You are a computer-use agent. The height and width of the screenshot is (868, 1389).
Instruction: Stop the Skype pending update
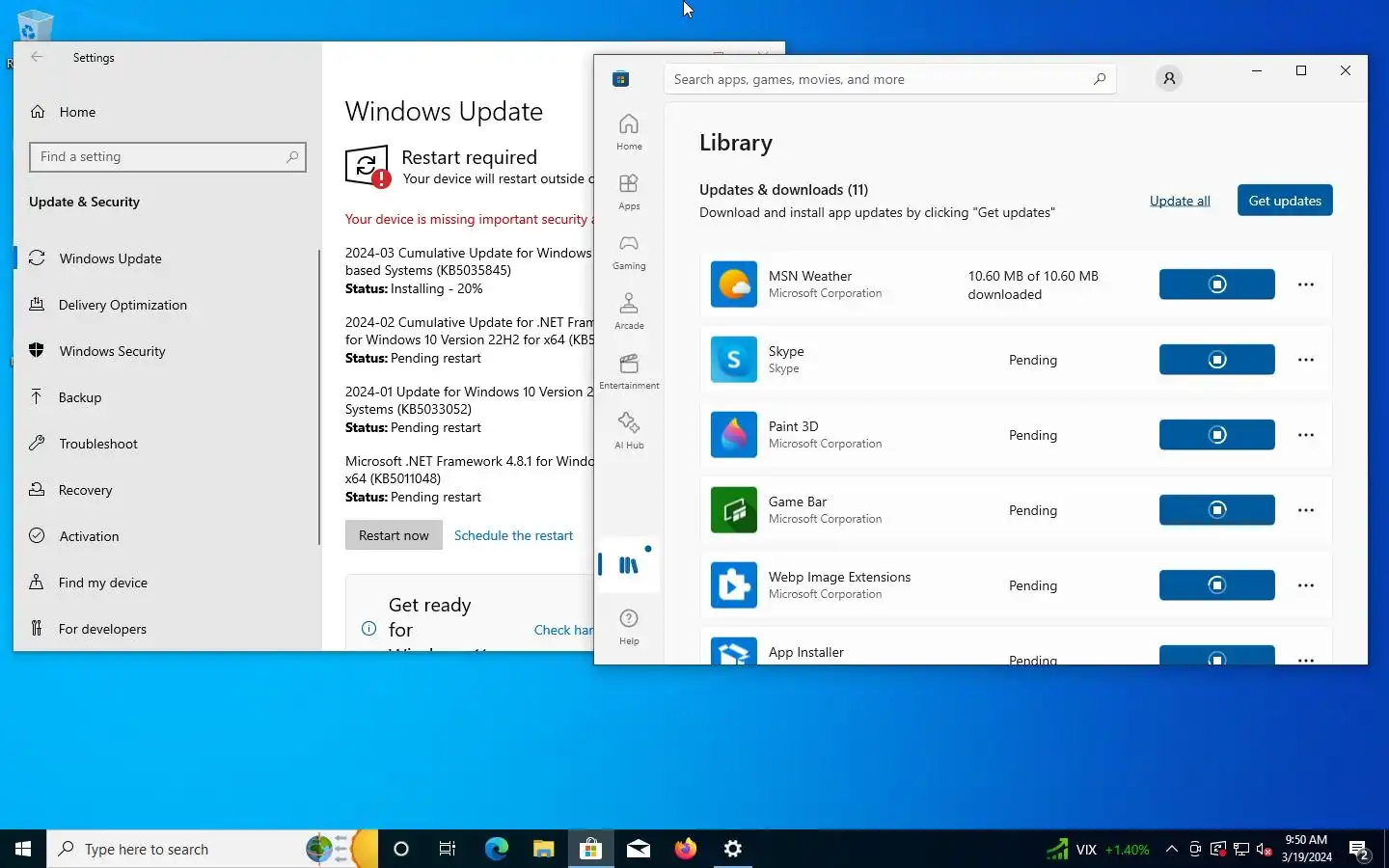(1217, 360)
